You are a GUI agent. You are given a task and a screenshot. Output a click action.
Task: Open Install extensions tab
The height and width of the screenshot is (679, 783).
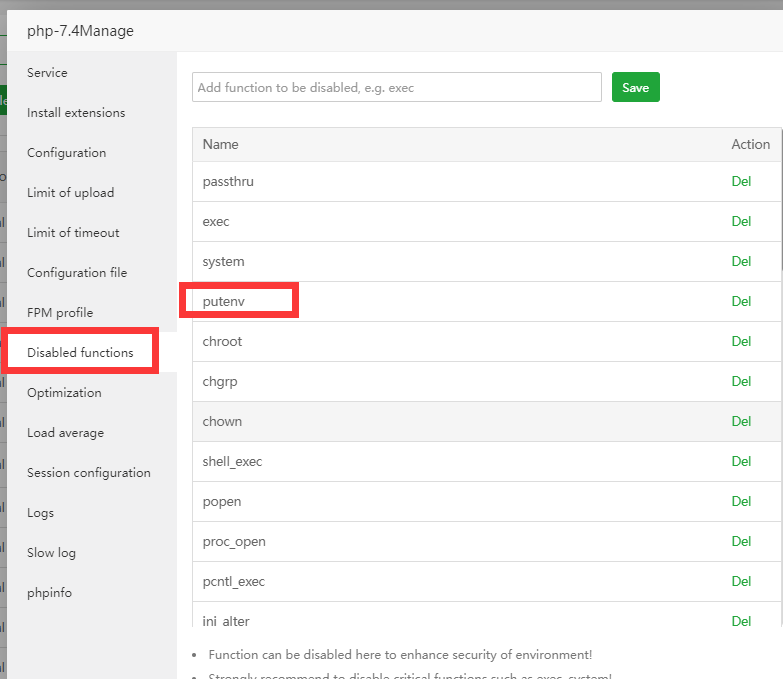76,113
